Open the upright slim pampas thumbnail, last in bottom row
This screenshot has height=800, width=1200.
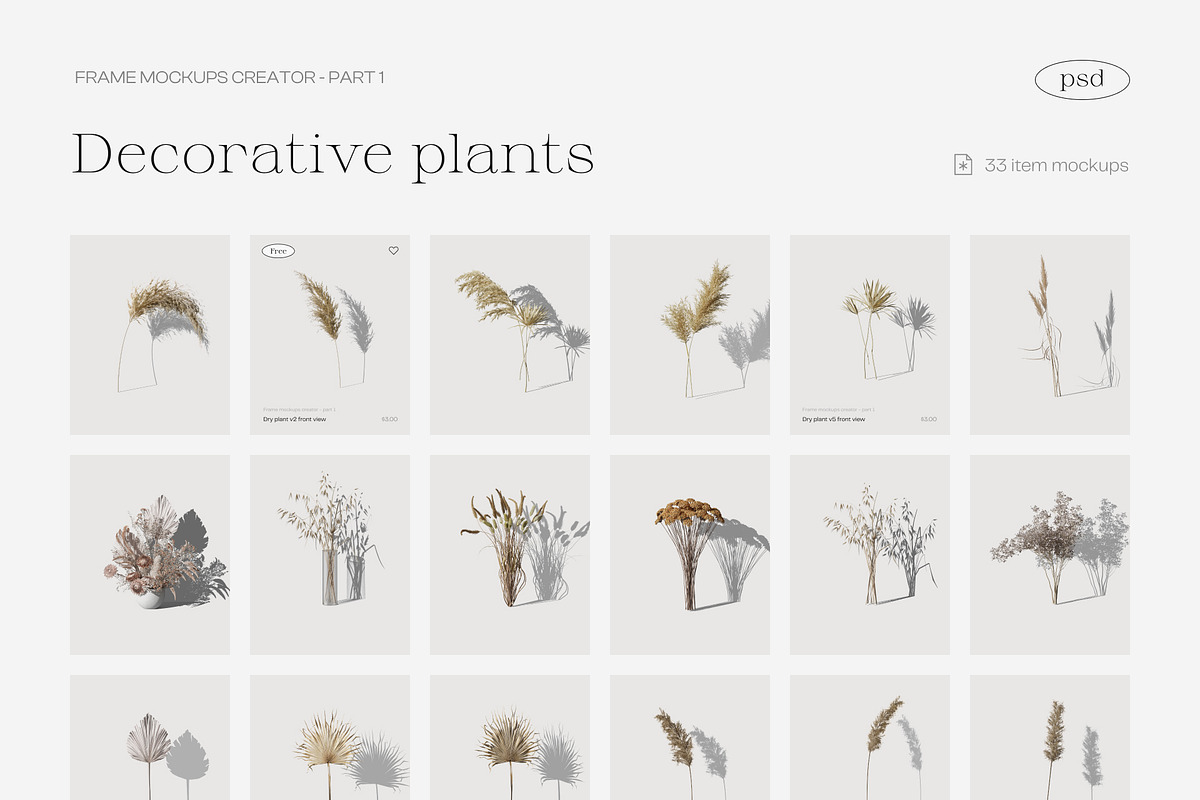[1050, 738]
